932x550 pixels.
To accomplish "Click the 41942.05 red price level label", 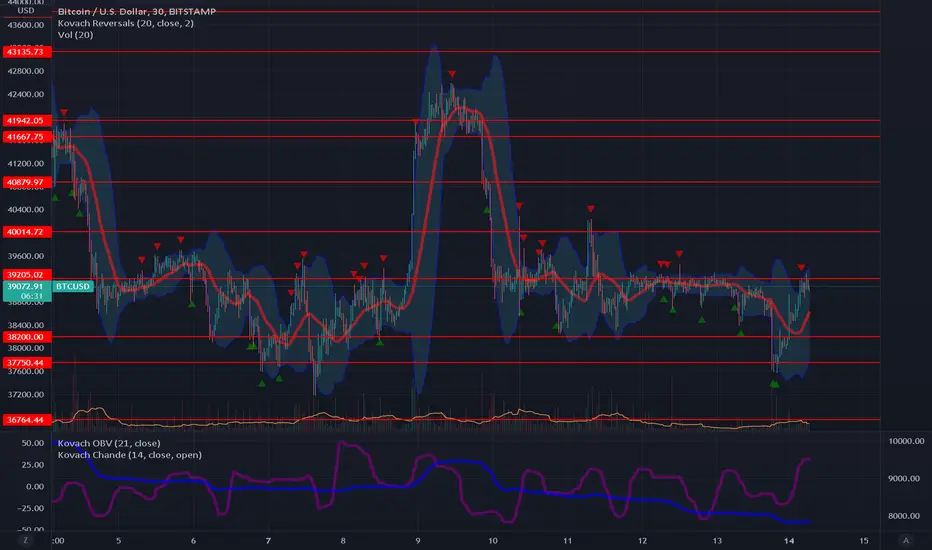I will [27, 120].
